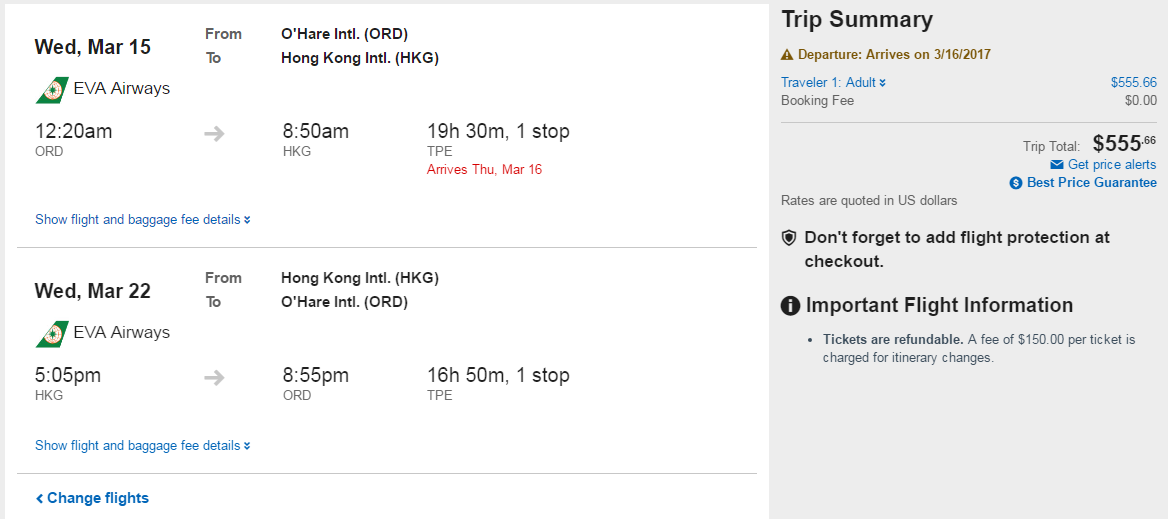Click the Wed, Mar 22 return date heading
Screen dimensions: 1168x519
point(92,291)
